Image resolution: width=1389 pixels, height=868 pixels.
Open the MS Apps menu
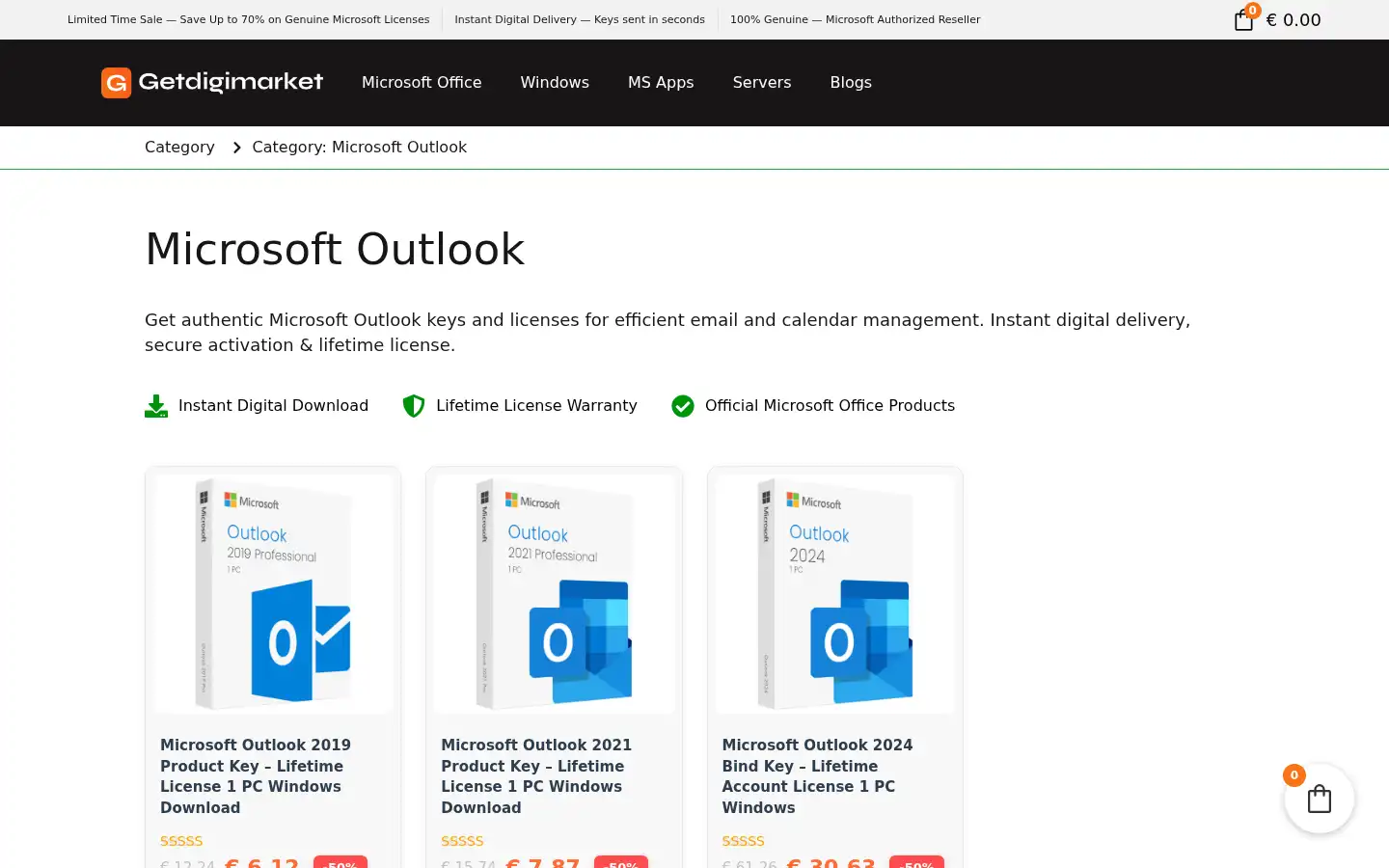point(661,83)
